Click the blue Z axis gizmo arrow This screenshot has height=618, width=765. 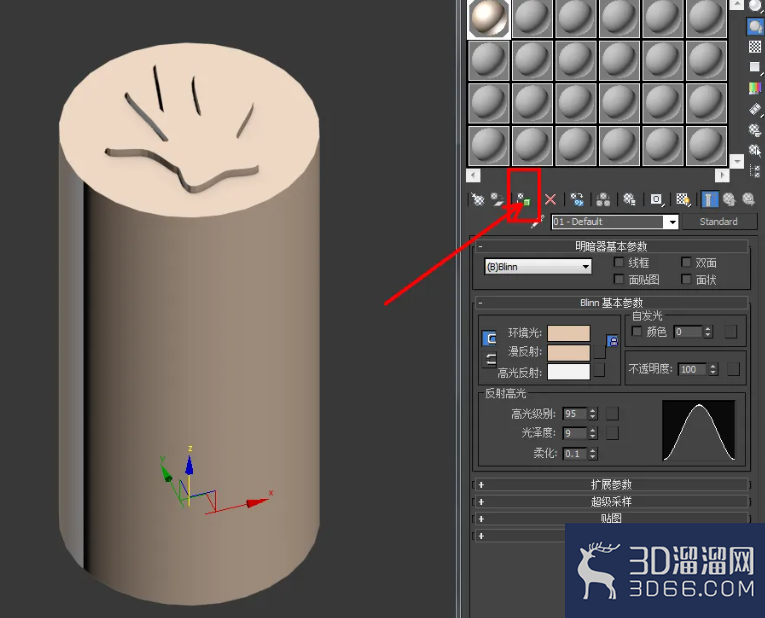[x=189, y=464]
